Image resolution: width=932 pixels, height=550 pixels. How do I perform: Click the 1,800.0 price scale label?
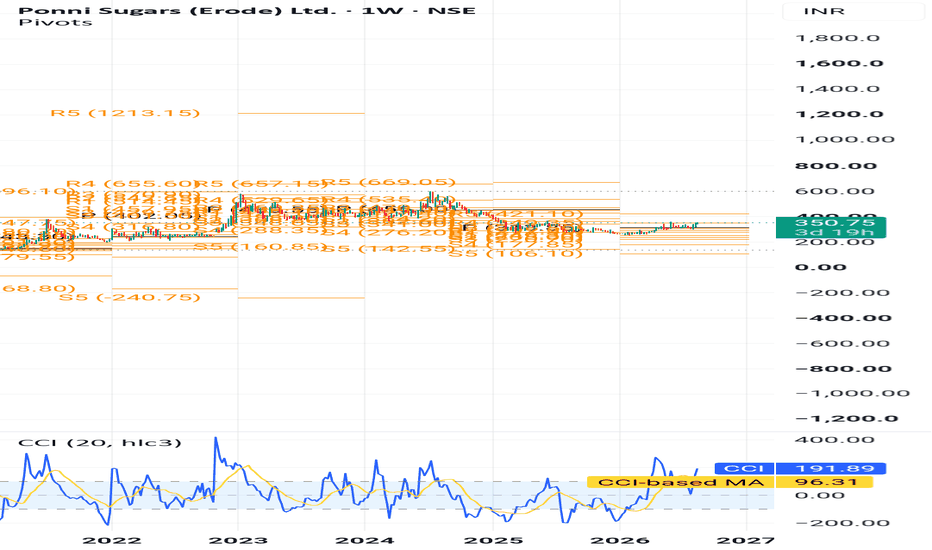tap(837, 38)
